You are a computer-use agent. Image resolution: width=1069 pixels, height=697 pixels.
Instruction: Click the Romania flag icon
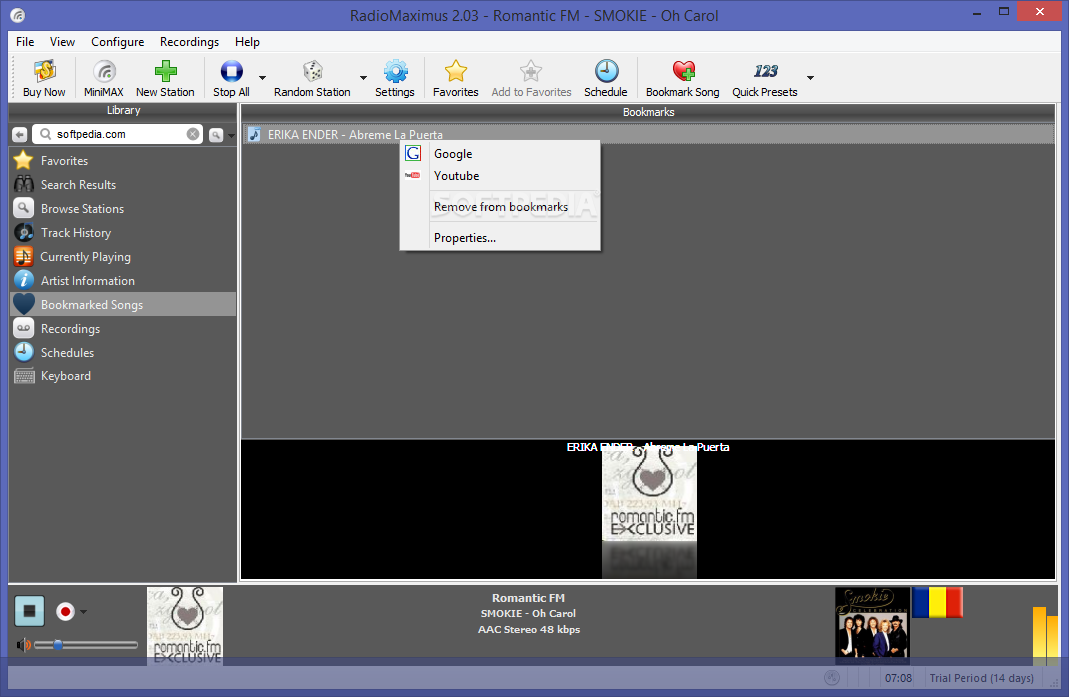pos(937,602)
